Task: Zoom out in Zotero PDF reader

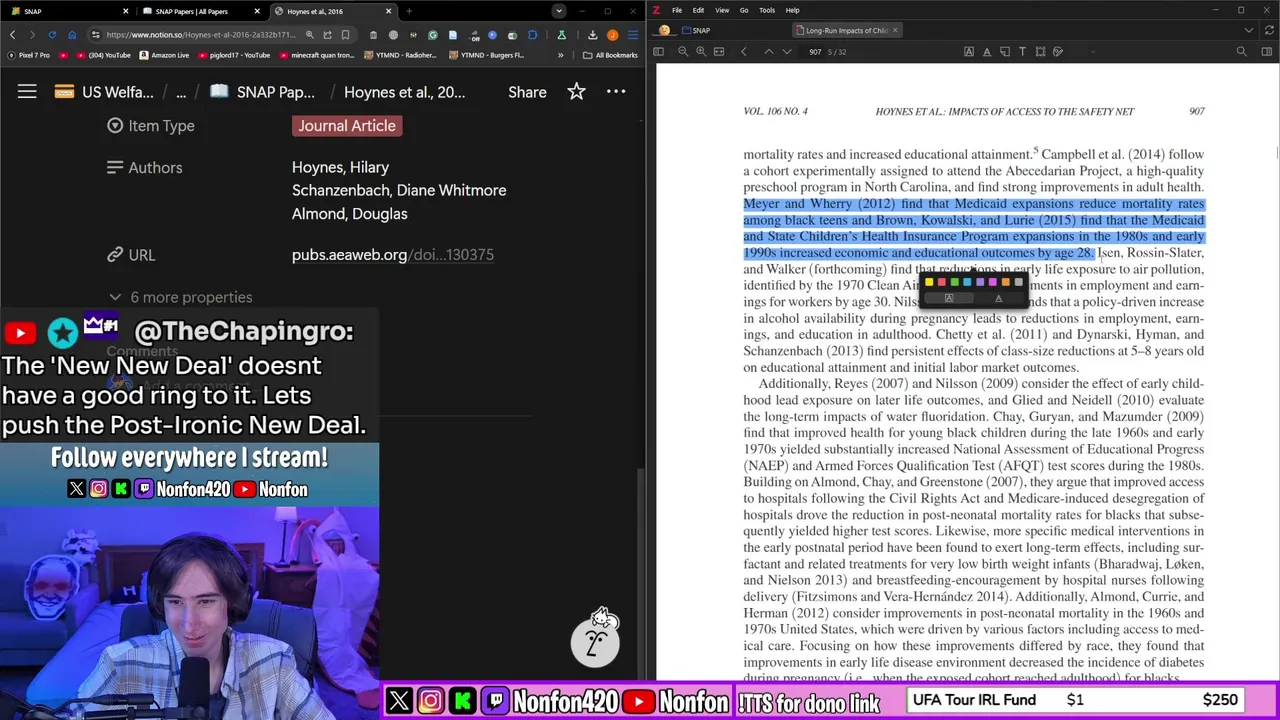Action: 683,51
